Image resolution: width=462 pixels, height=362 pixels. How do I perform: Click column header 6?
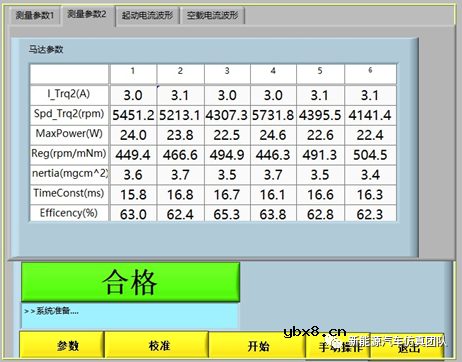tap(370, 74)
